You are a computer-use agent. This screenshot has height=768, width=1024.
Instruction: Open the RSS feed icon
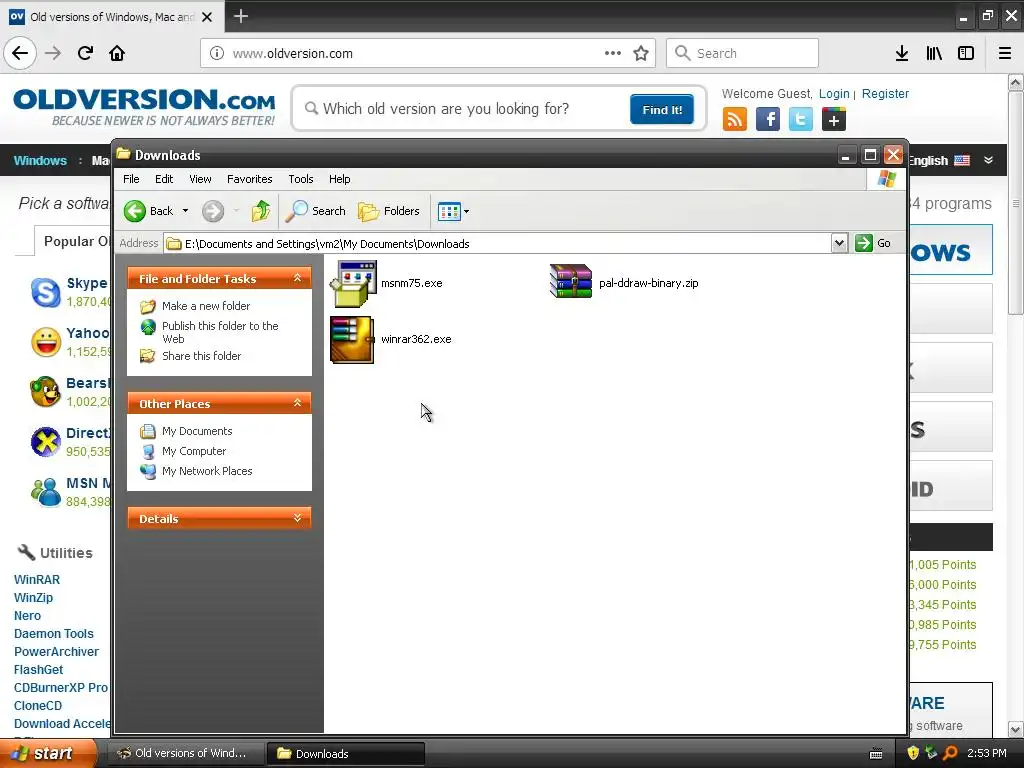735,120
